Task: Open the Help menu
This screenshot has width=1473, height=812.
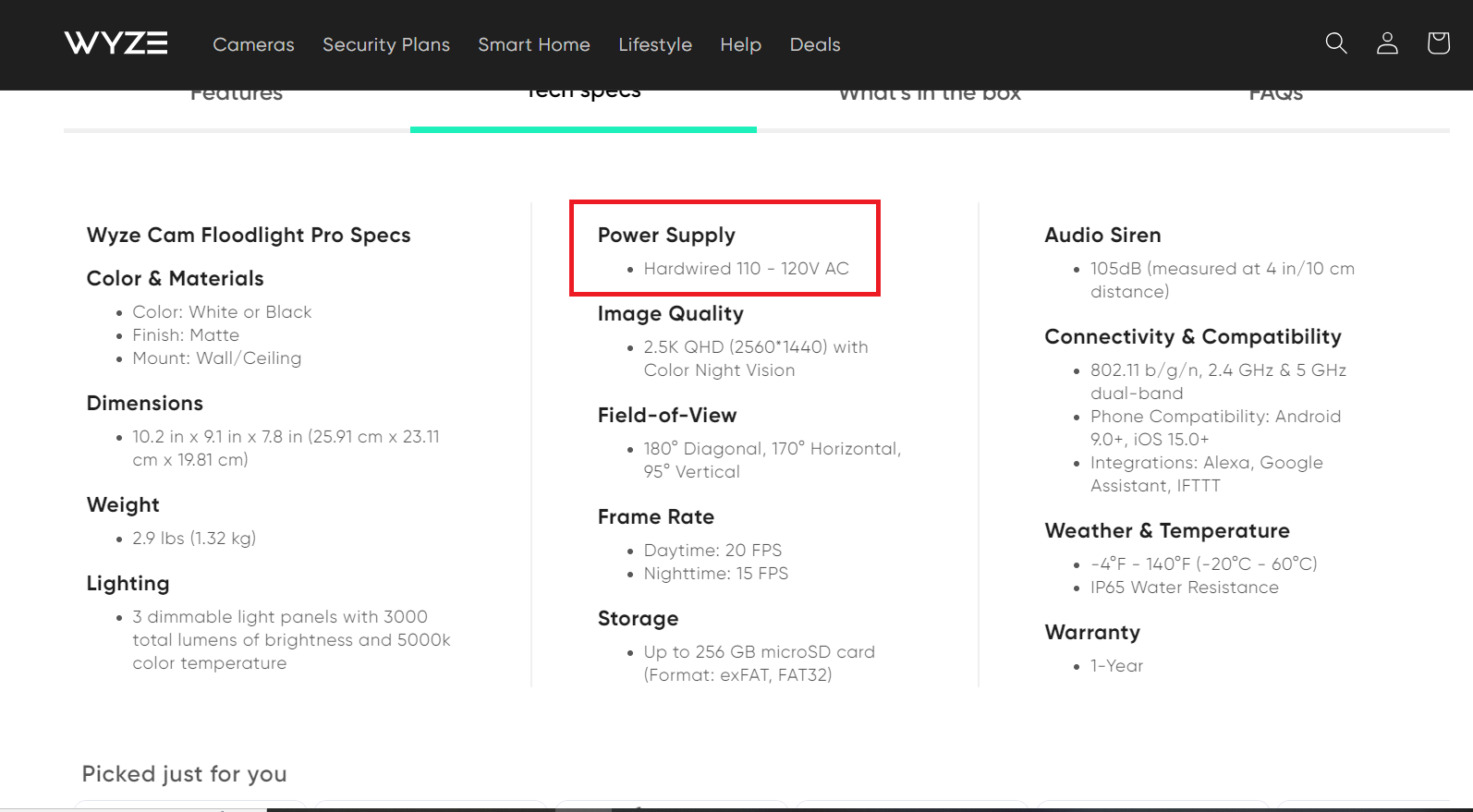Action: click(741, 44)
